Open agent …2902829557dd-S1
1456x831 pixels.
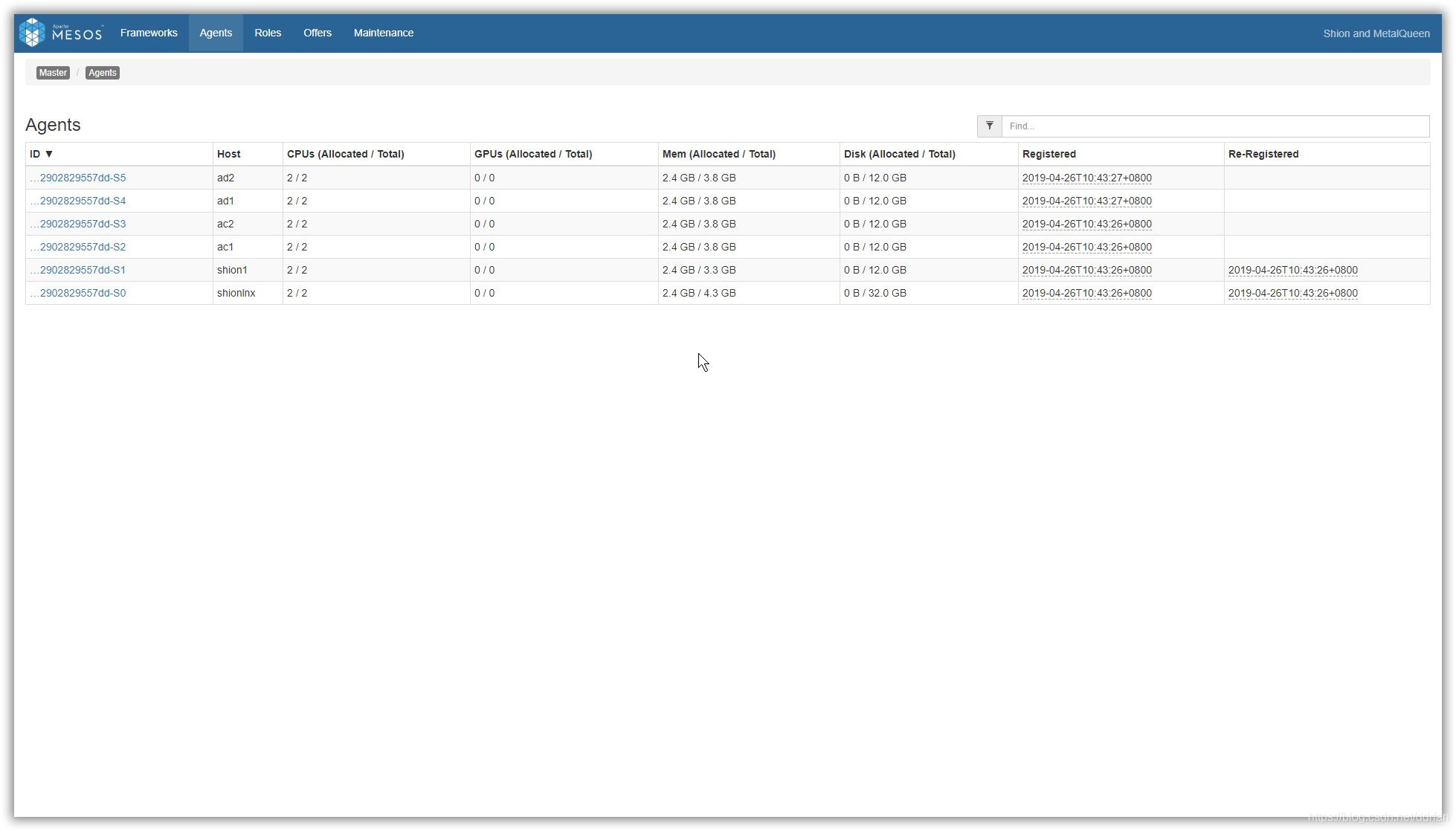78,270
